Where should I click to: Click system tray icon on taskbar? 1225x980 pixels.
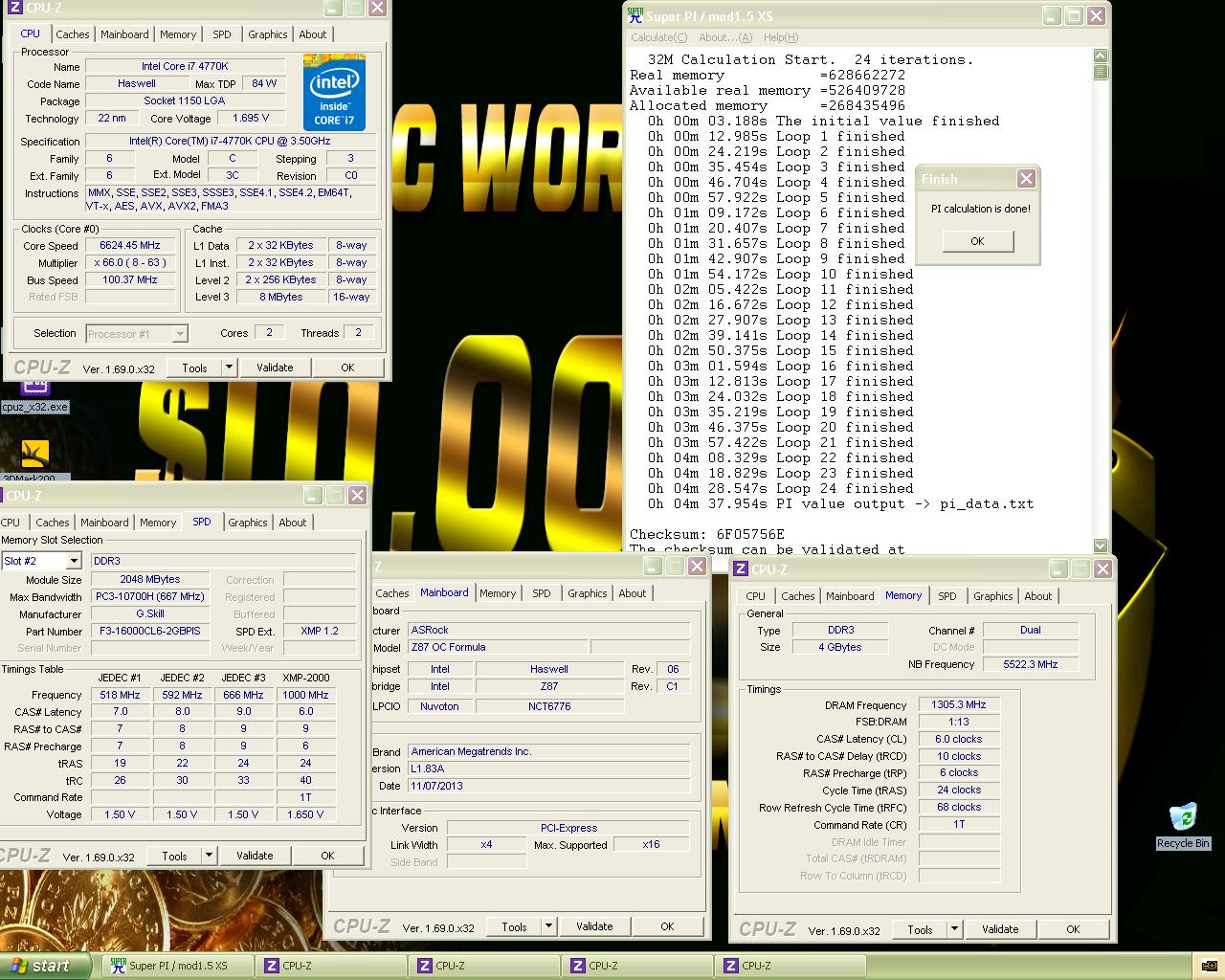click(1208, 966)
